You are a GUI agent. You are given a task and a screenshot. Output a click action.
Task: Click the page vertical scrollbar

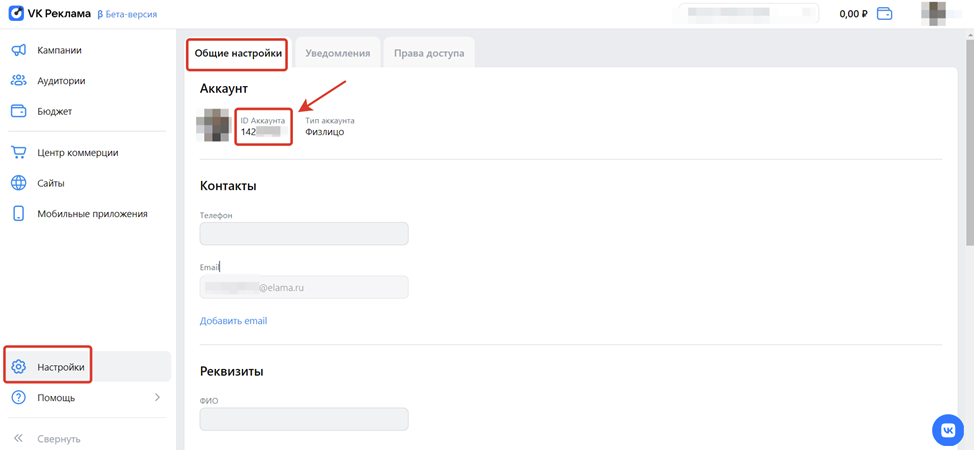coord(968,150)
